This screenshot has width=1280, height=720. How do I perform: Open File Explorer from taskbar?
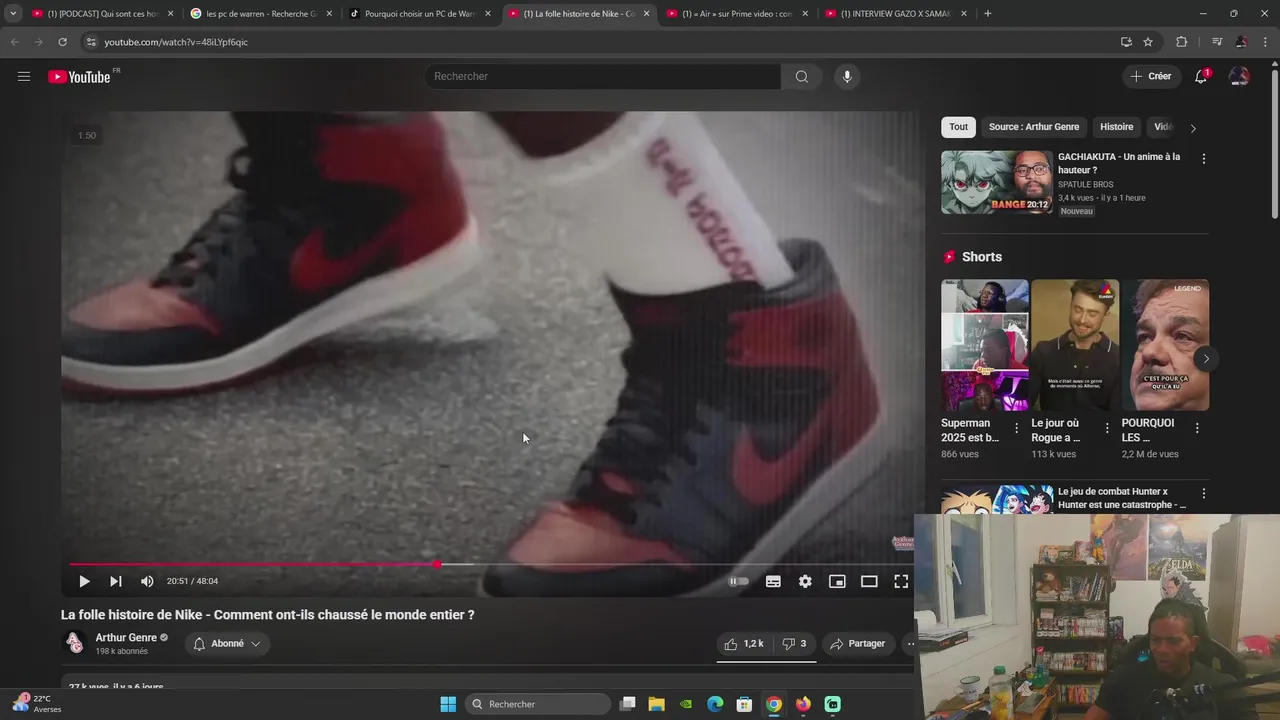point(657,704)
